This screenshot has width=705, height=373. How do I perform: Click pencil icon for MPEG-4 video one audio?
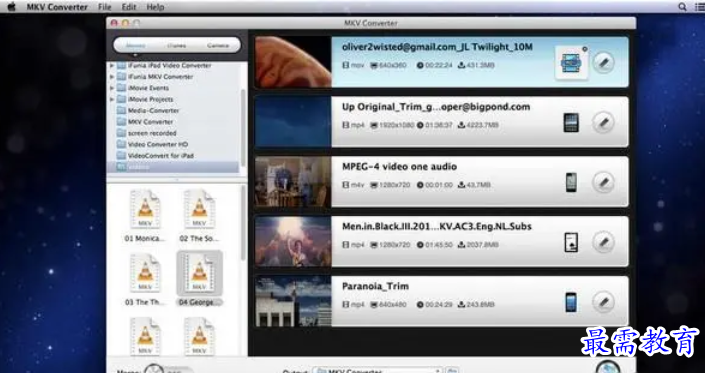tap(603, 182)
